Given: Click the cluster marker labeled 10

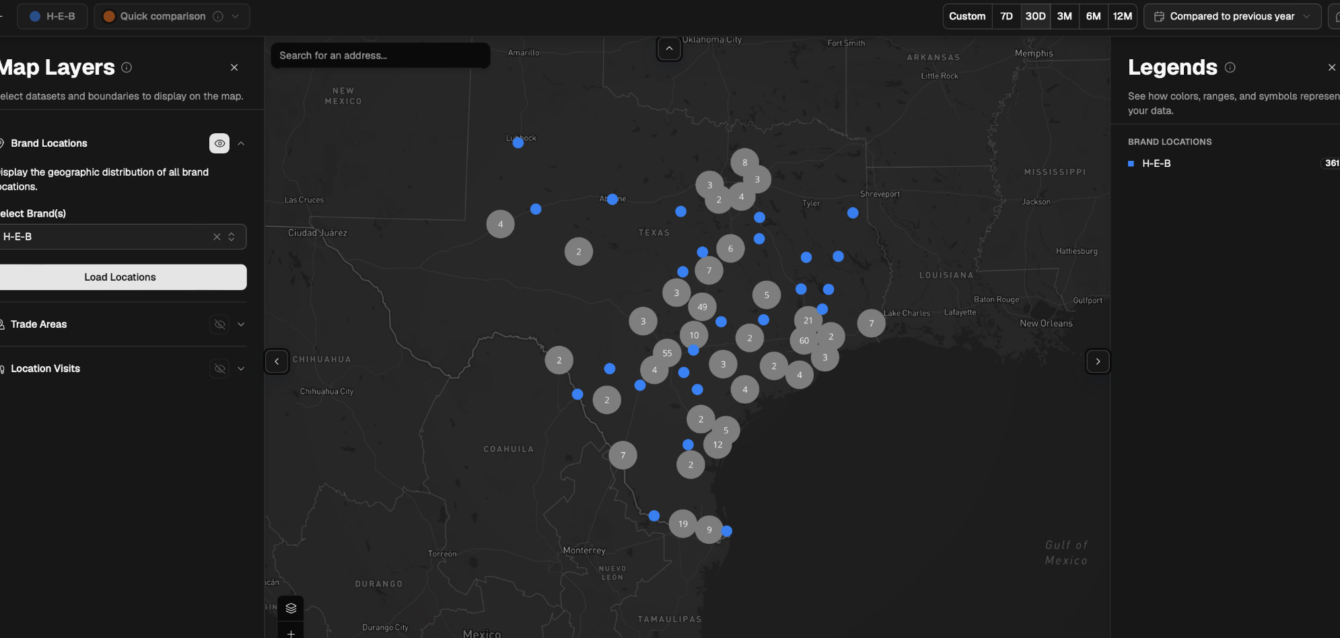Looking at the screenshot, I should click(694, 335).
